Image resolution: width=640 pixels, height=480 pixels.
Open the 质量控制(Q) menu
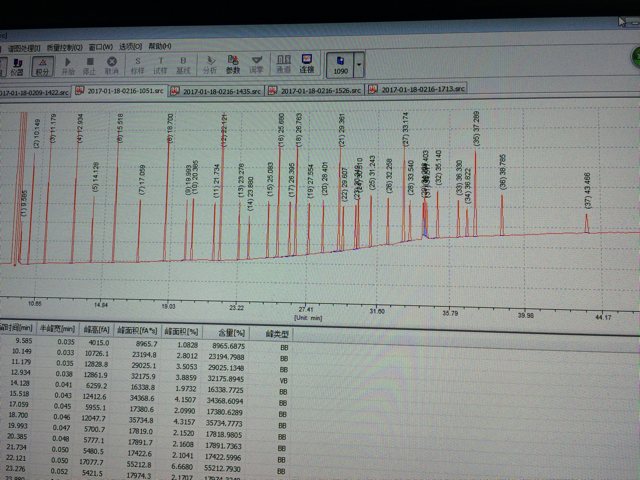tap(64, 48)
